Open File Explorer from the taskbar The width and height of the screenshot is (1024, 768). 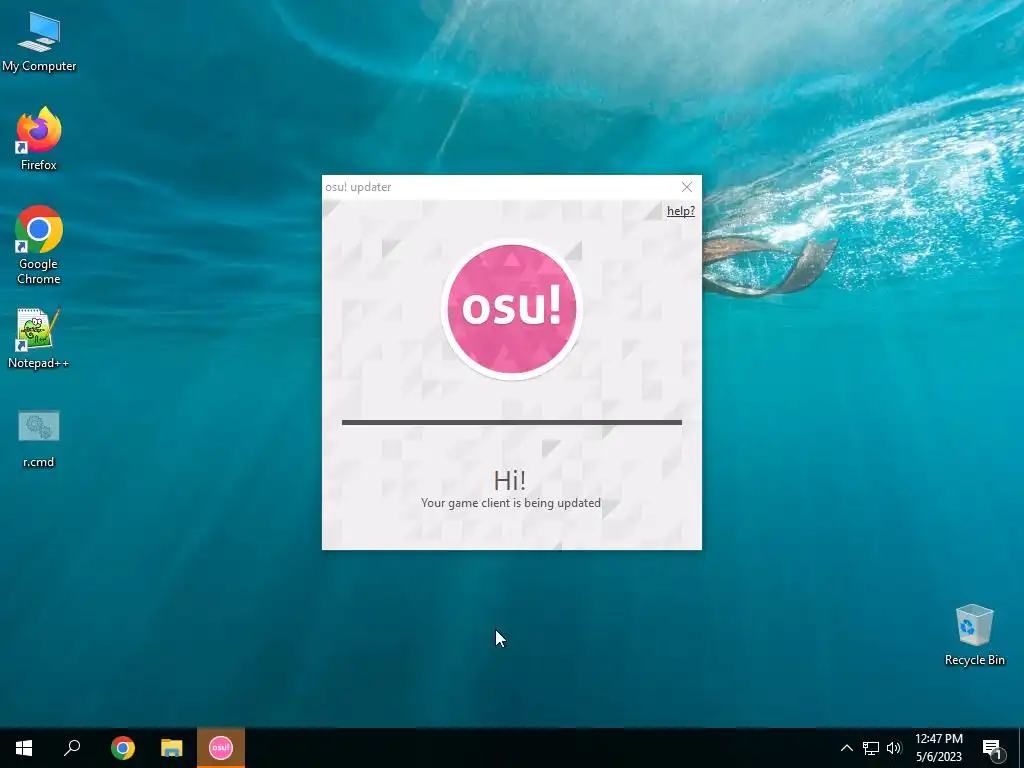(x=172, y=748)
